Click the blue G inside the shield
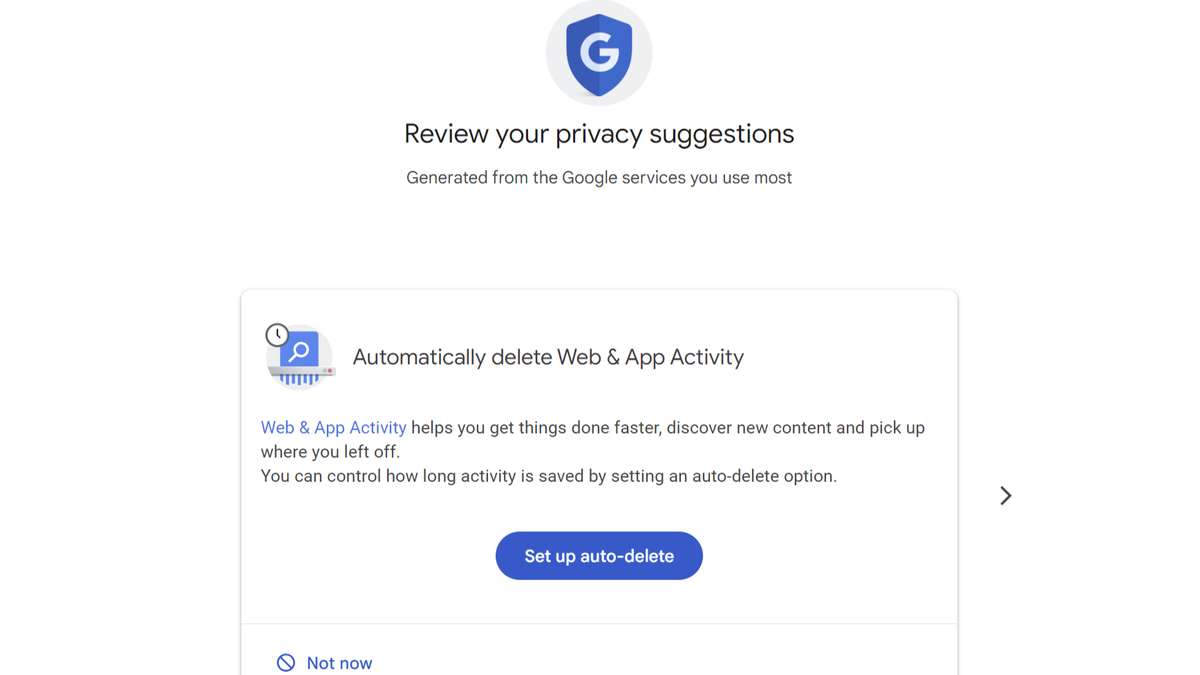1200x675 pixels. (x=599, y=52)
